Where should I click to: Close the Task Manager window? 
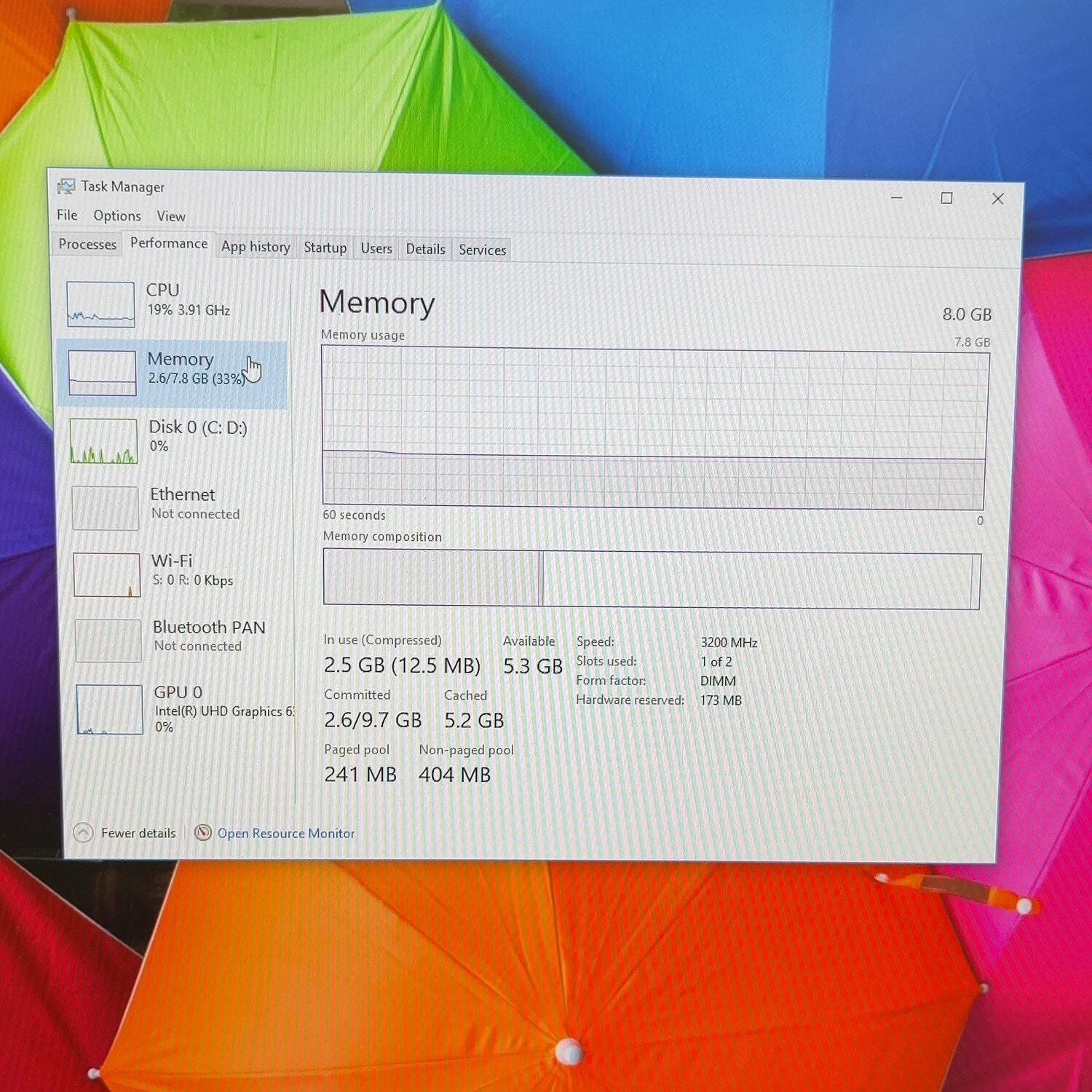[x=997, y=199]
